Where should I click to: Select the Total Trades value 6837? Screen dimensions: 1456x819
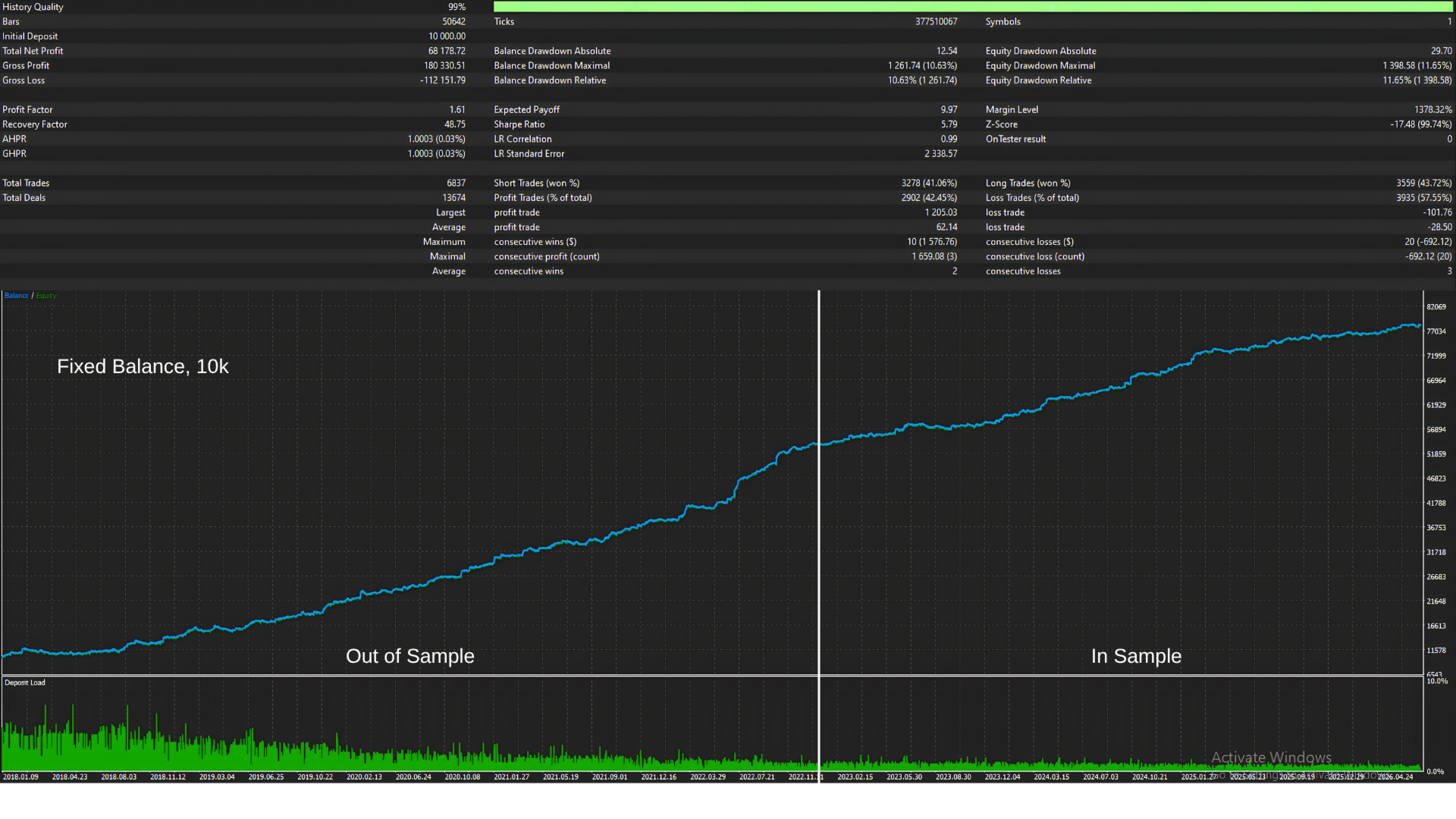click(x=456, y=184)
